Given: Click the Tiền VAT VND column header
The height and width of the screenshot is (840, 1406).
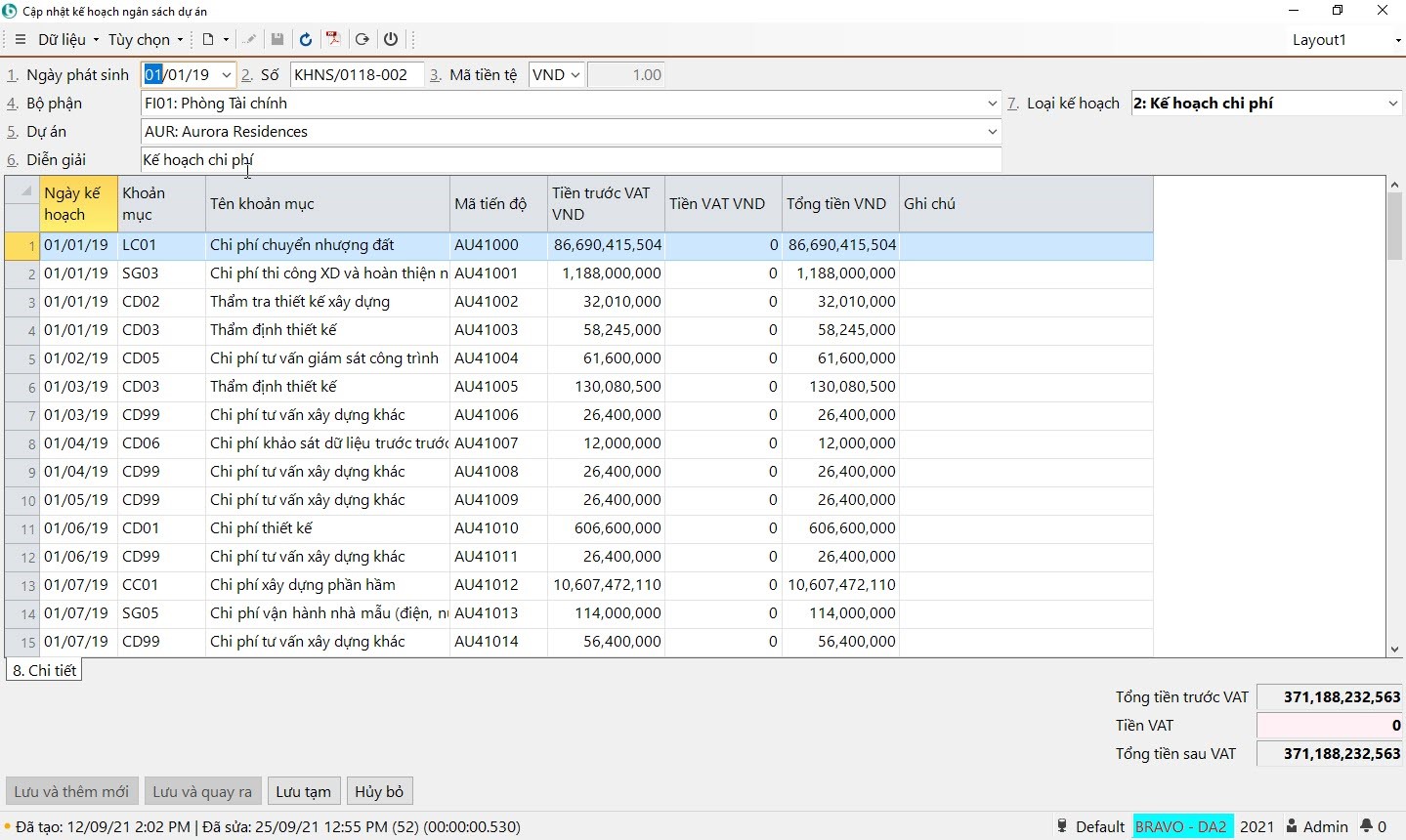Looking at the screenshot, I should pyautogui.click(x=724, y=204).
